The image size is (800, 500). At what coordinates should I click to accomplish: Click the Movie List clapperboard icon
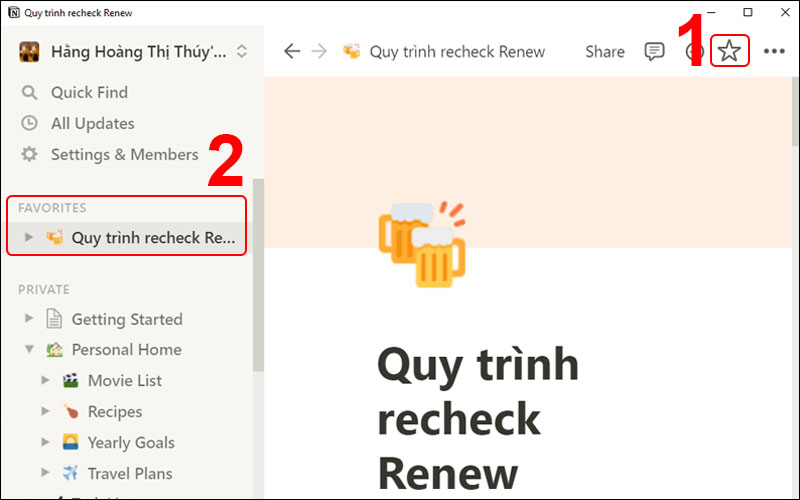coord(71,380)
